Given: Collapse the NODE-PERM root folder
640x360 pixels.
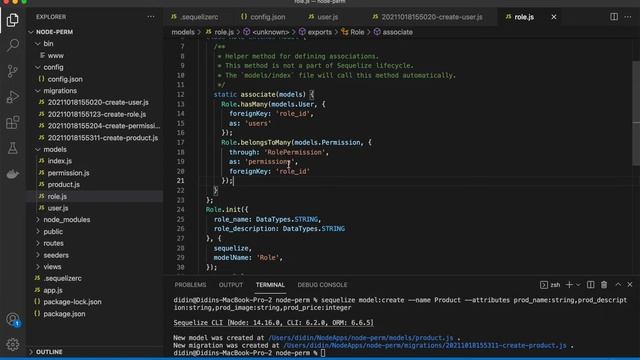Looking at the screenshot, I should pyautogui.click(x=95, y=32).
